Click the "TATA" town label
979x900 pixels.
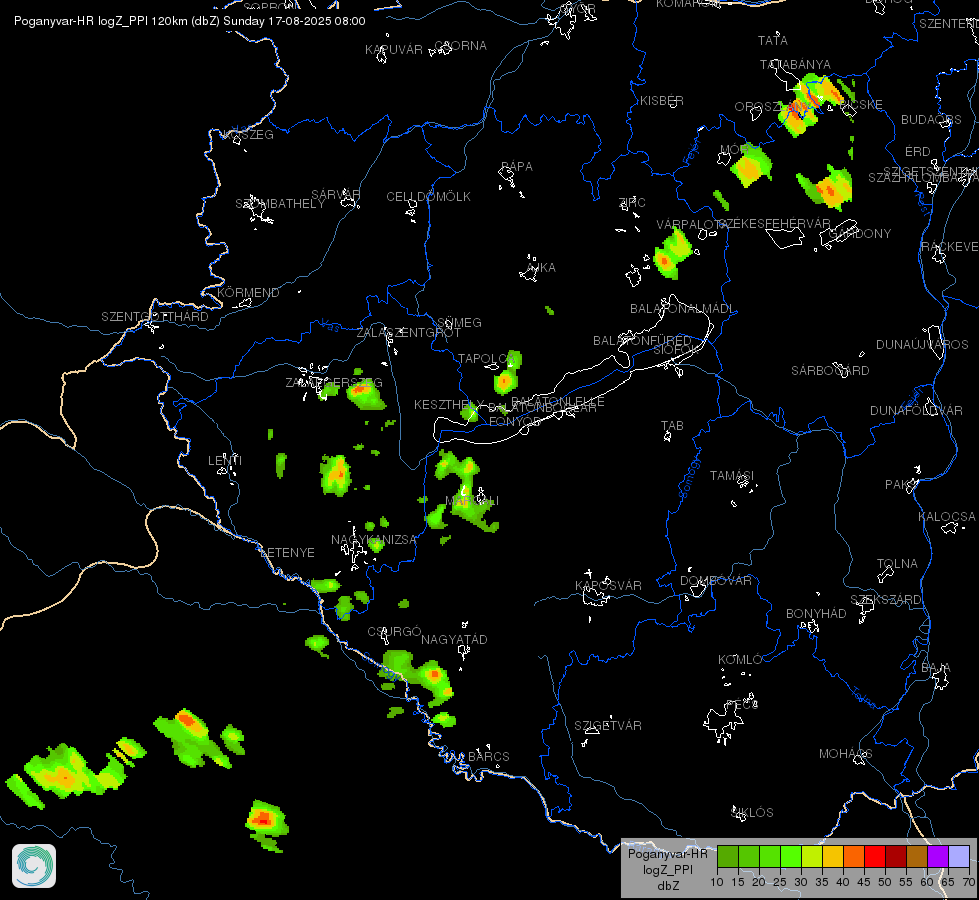(773, 41)
